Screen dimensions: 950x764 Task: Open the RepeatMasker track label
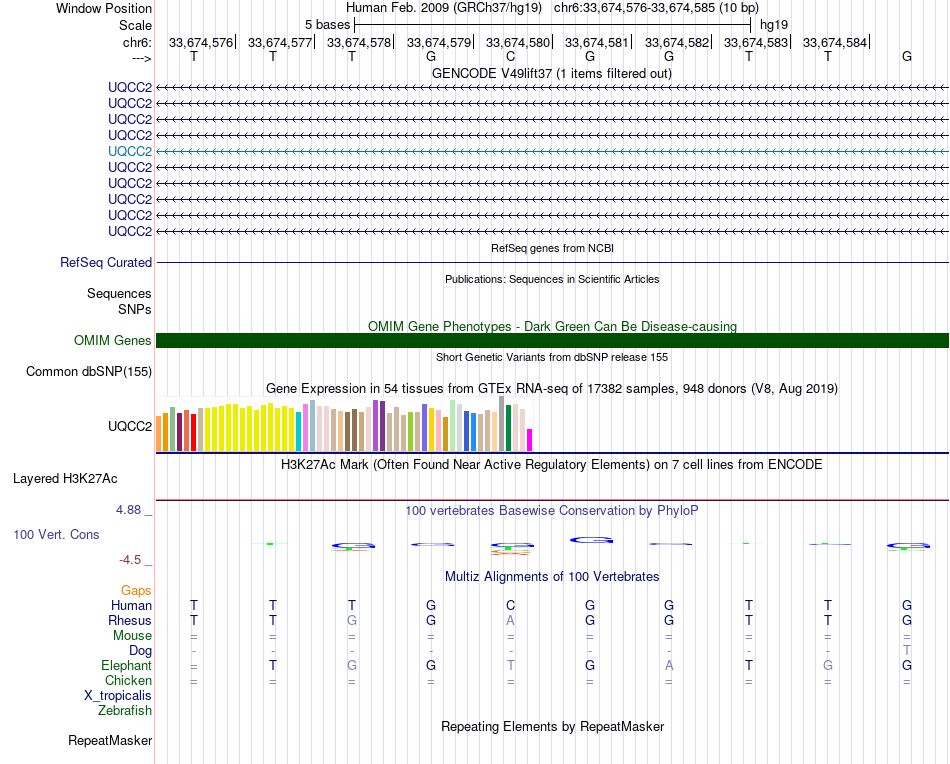pyautogui.click(x=110, y=740)
